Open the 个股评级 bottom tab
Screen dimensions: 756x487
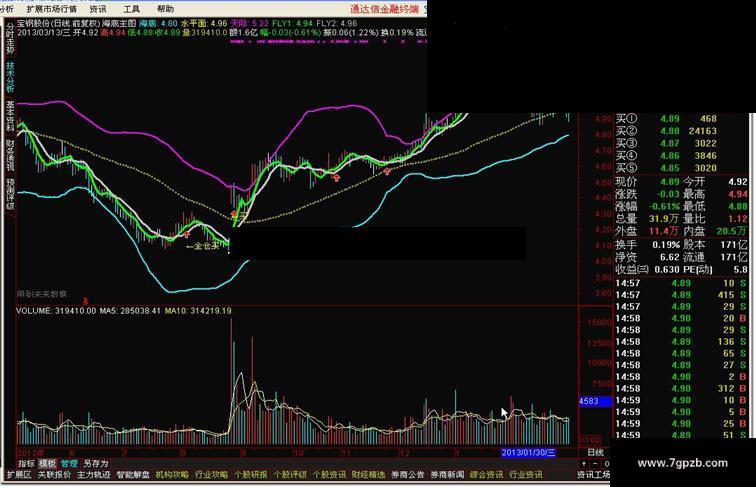(x=290, y=475)
